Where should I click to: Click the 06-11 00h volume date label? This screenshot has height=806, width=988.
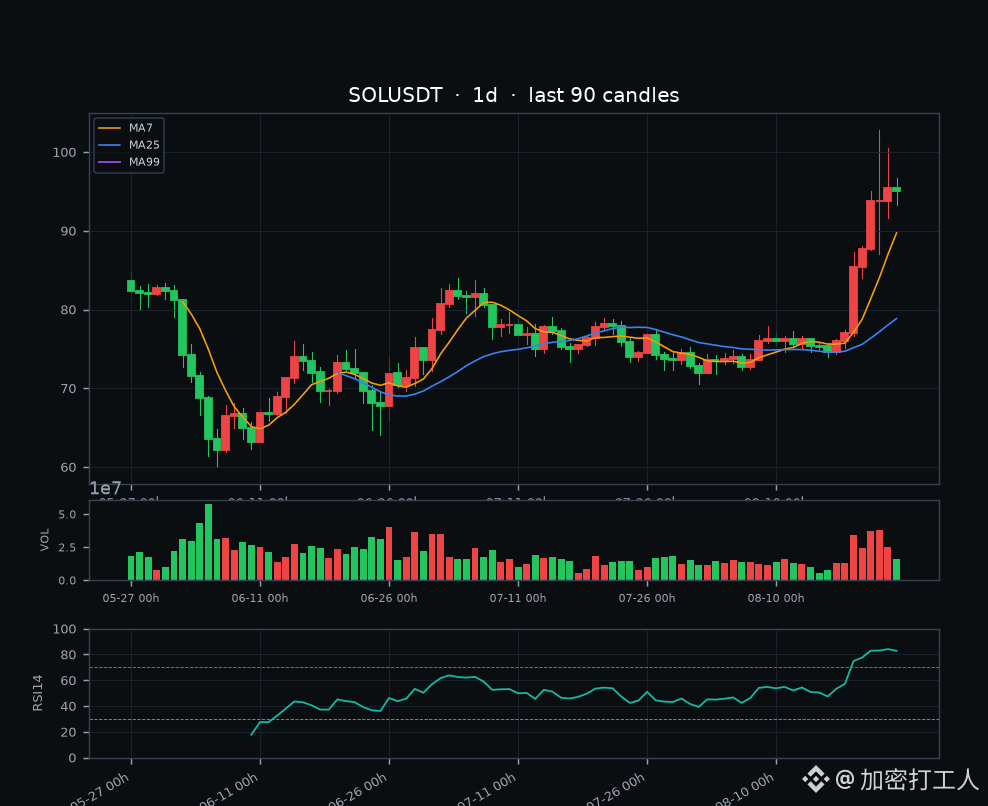260,598
